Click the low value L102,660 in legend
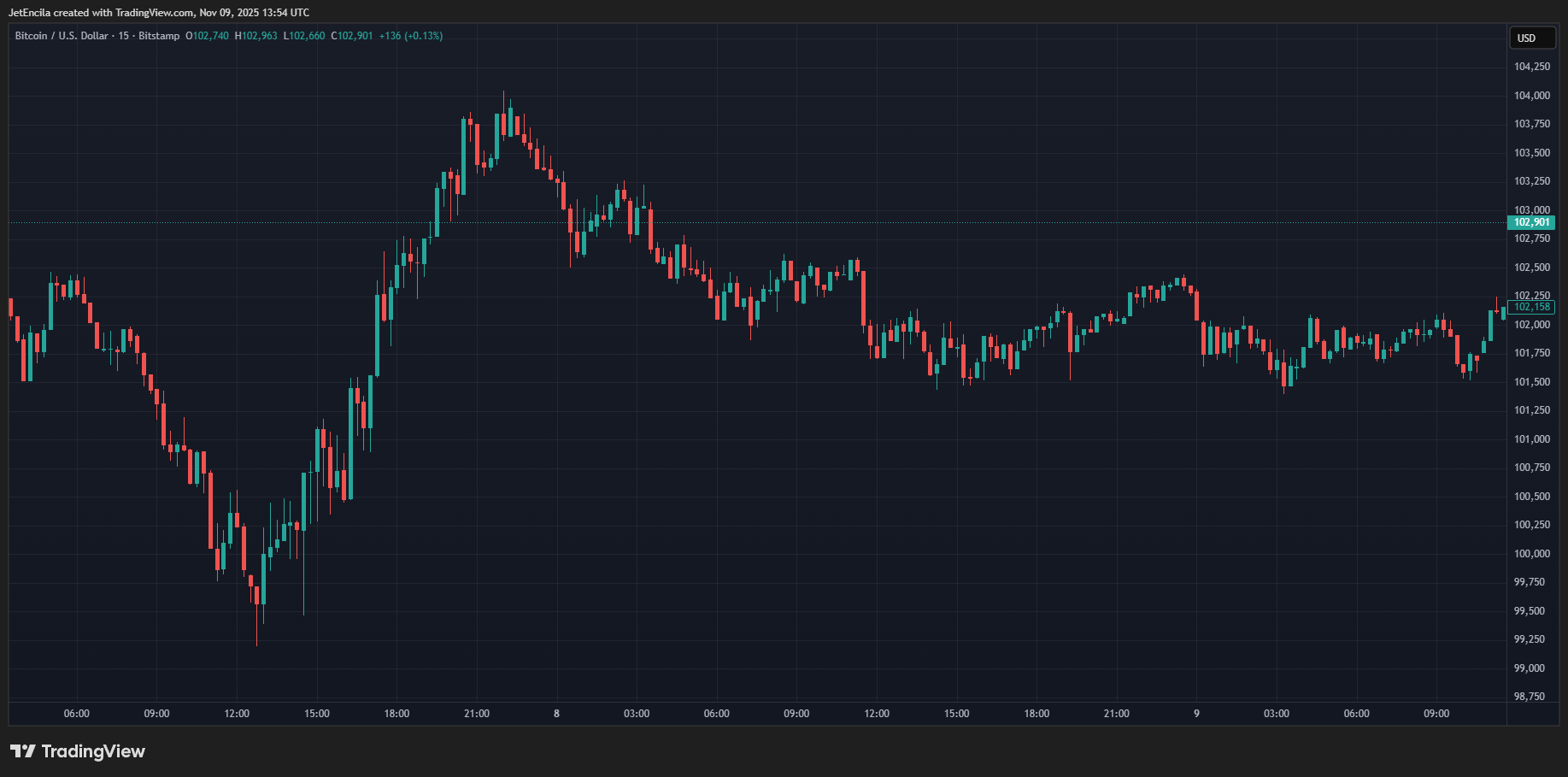 [x=303, y=36]
